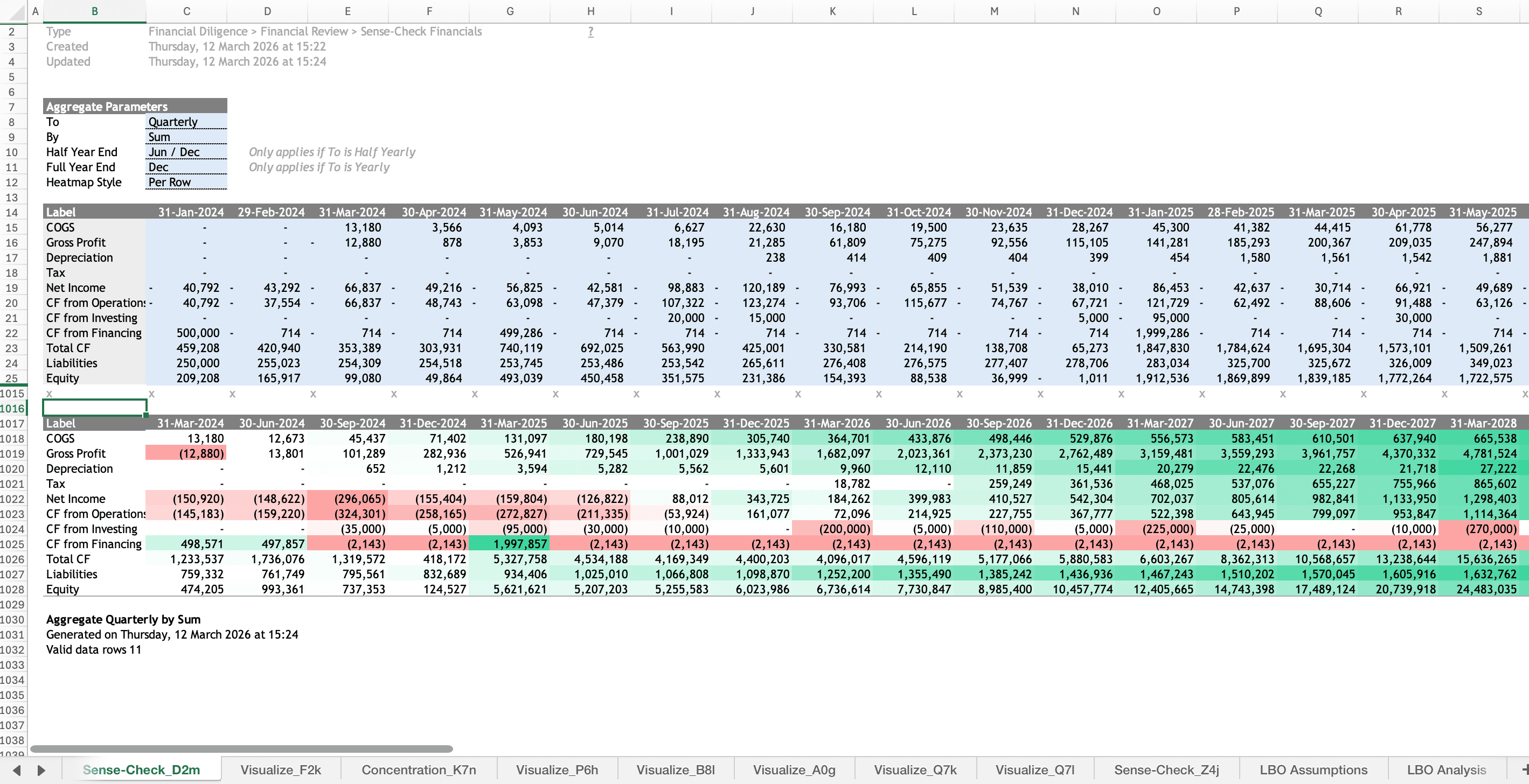Click the 'Valid data rows 11' cell
Screen dimensions: 1529x784
(x=94, y=649)
